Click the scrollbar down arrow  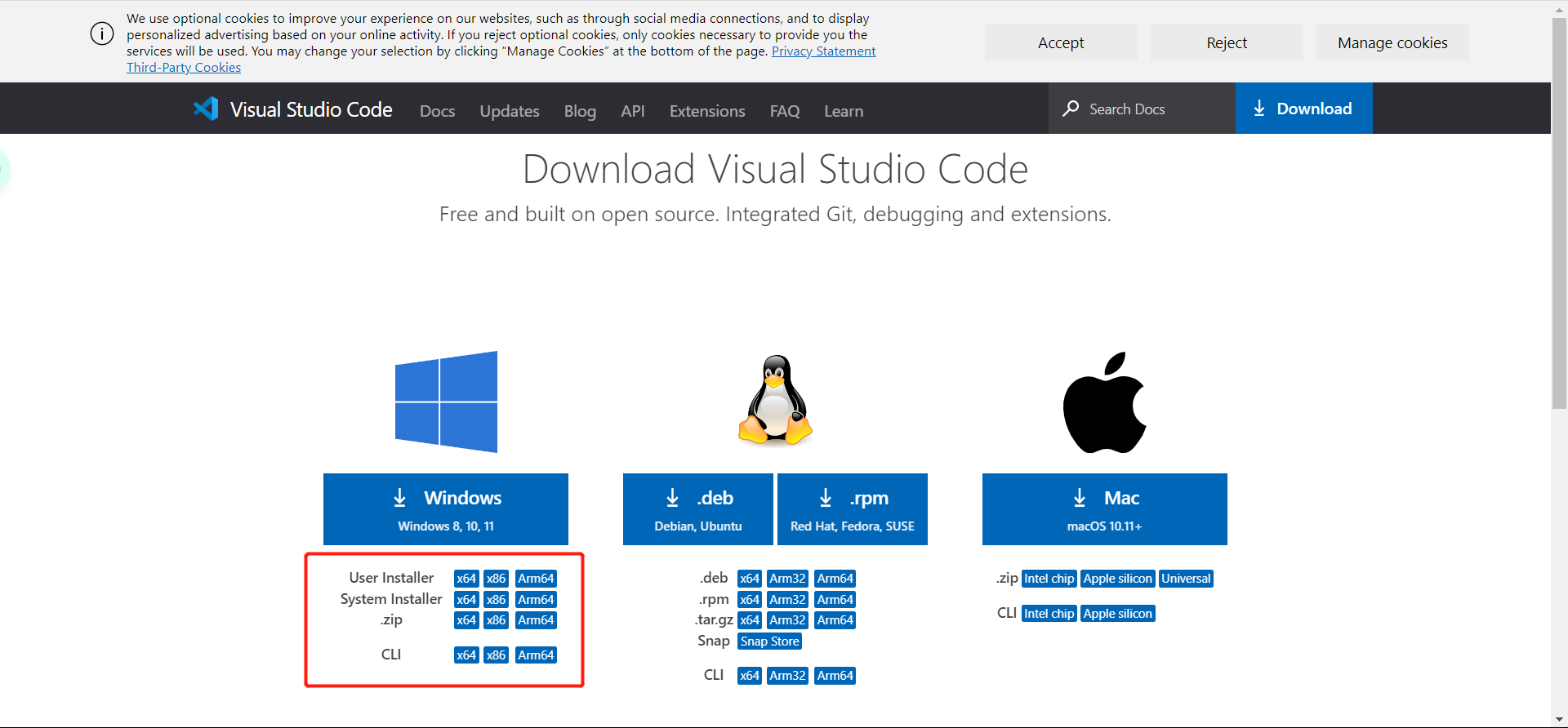(1559, 720)
